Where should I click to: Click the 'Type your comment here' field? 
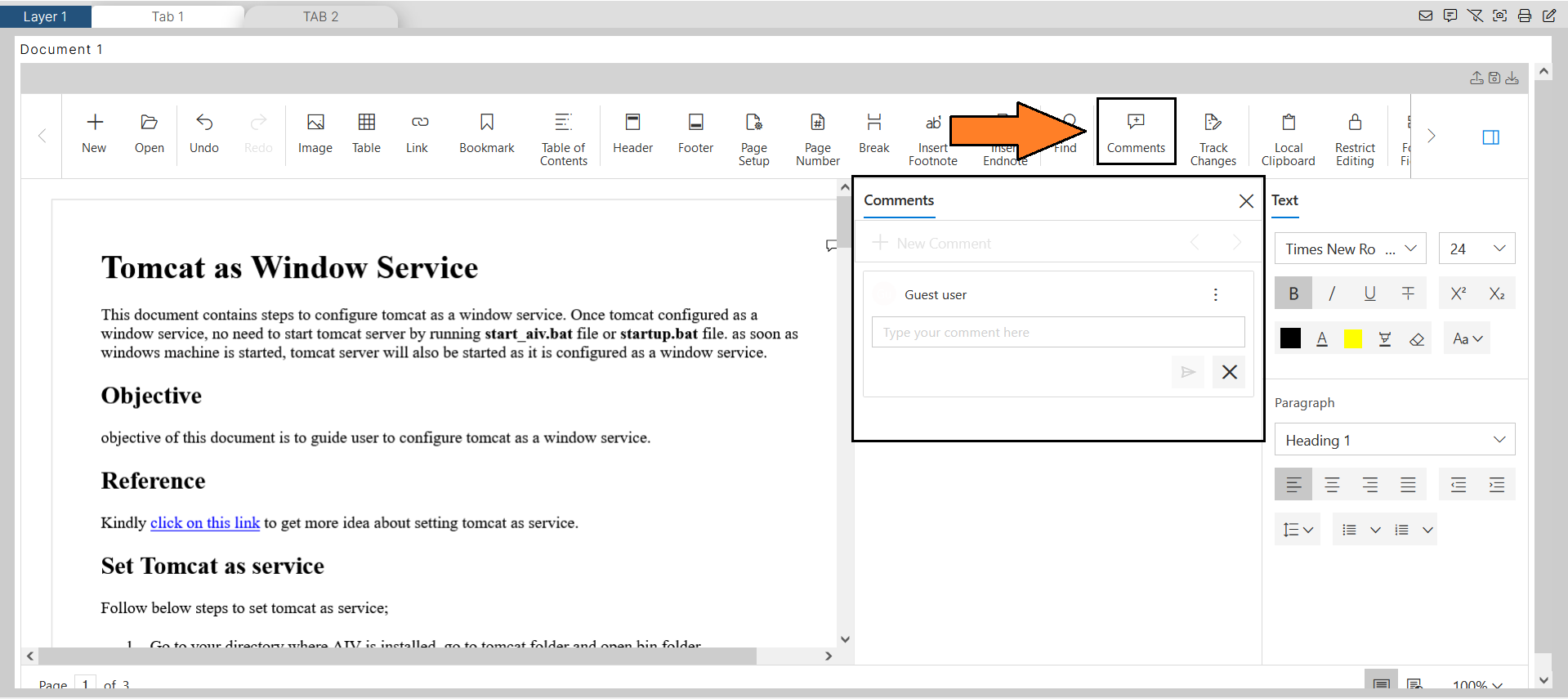point(1058,332)
